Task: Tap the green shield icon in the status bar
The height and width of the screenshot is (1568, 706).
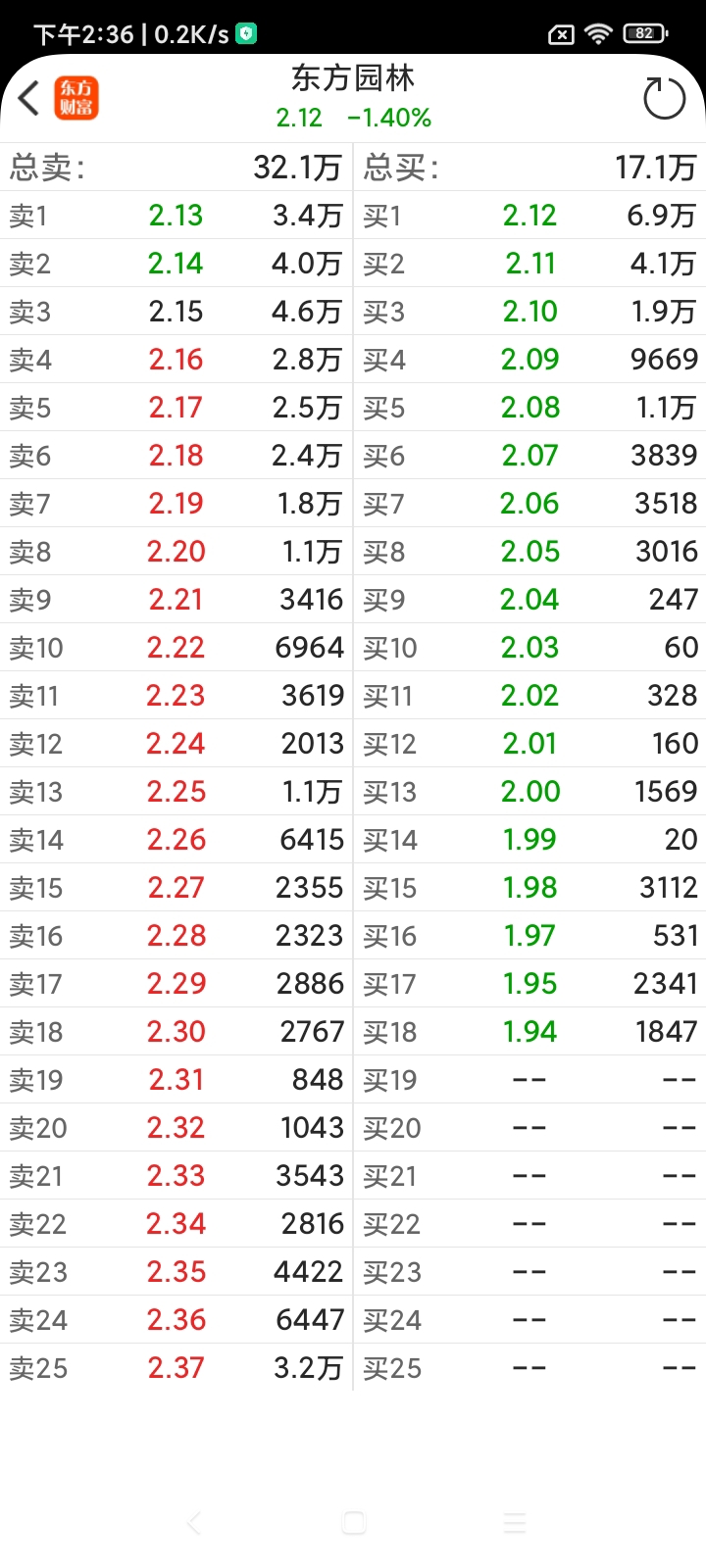Action: [246, 34]
